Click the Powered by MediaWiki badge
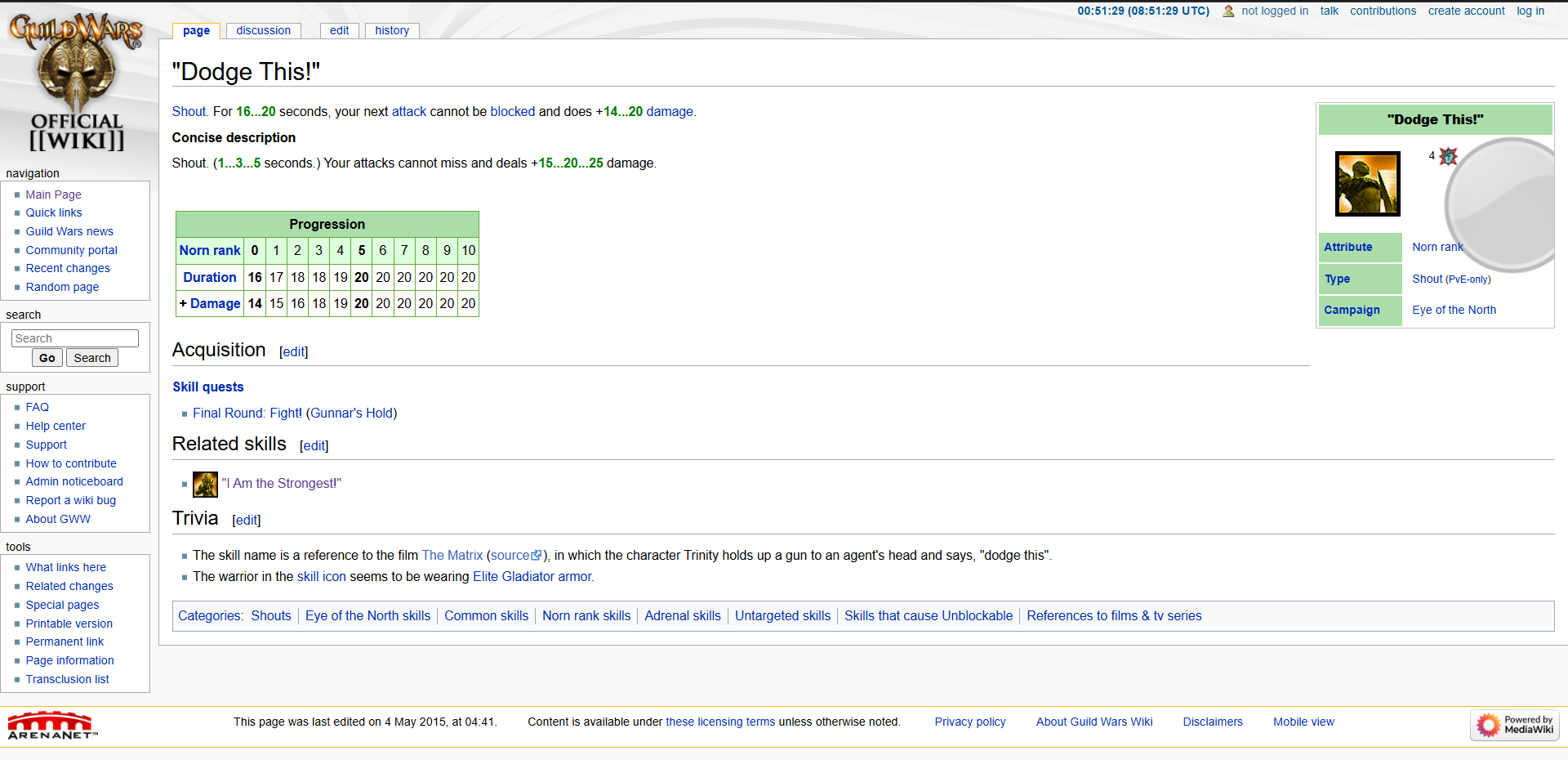This screenshot has width=1568, height=760. click(x=1515, y=725)
